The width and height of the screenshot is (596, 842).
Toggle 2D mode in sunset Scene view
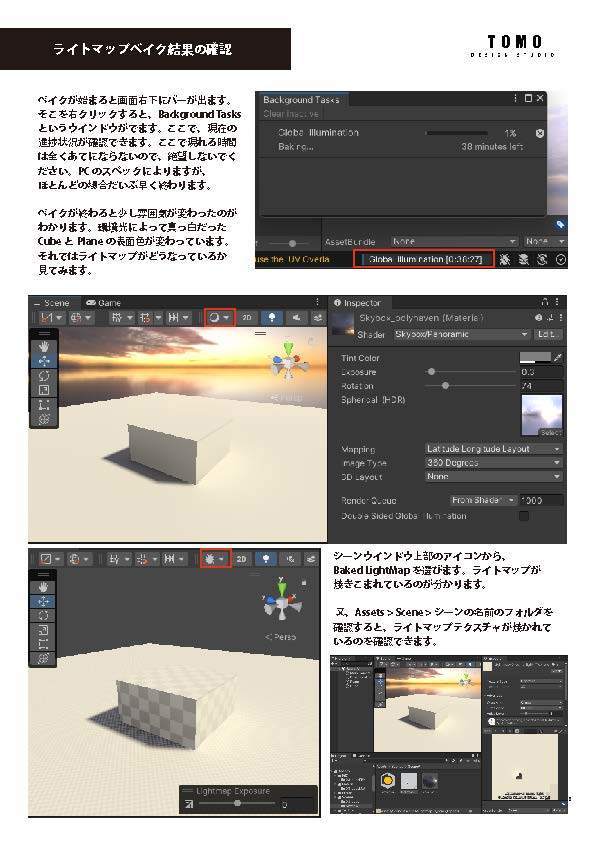tap(246, 317)
